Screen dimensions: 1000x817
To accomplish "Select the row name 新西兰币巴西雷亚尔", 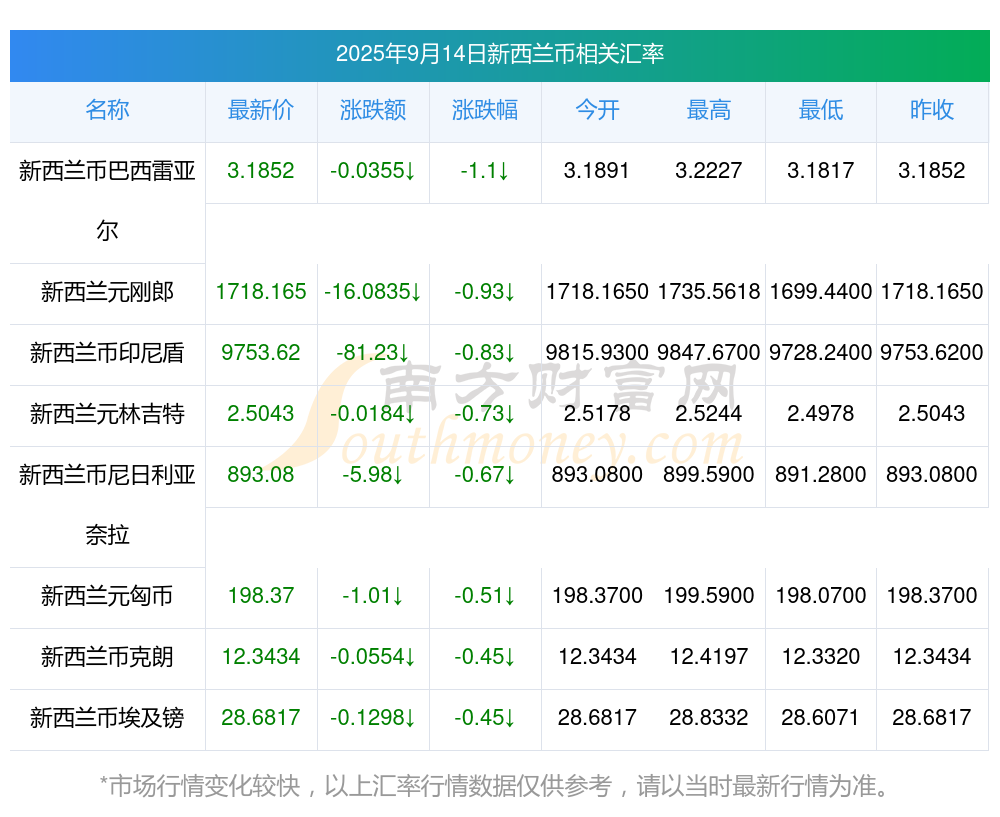I will click(107, 201).
